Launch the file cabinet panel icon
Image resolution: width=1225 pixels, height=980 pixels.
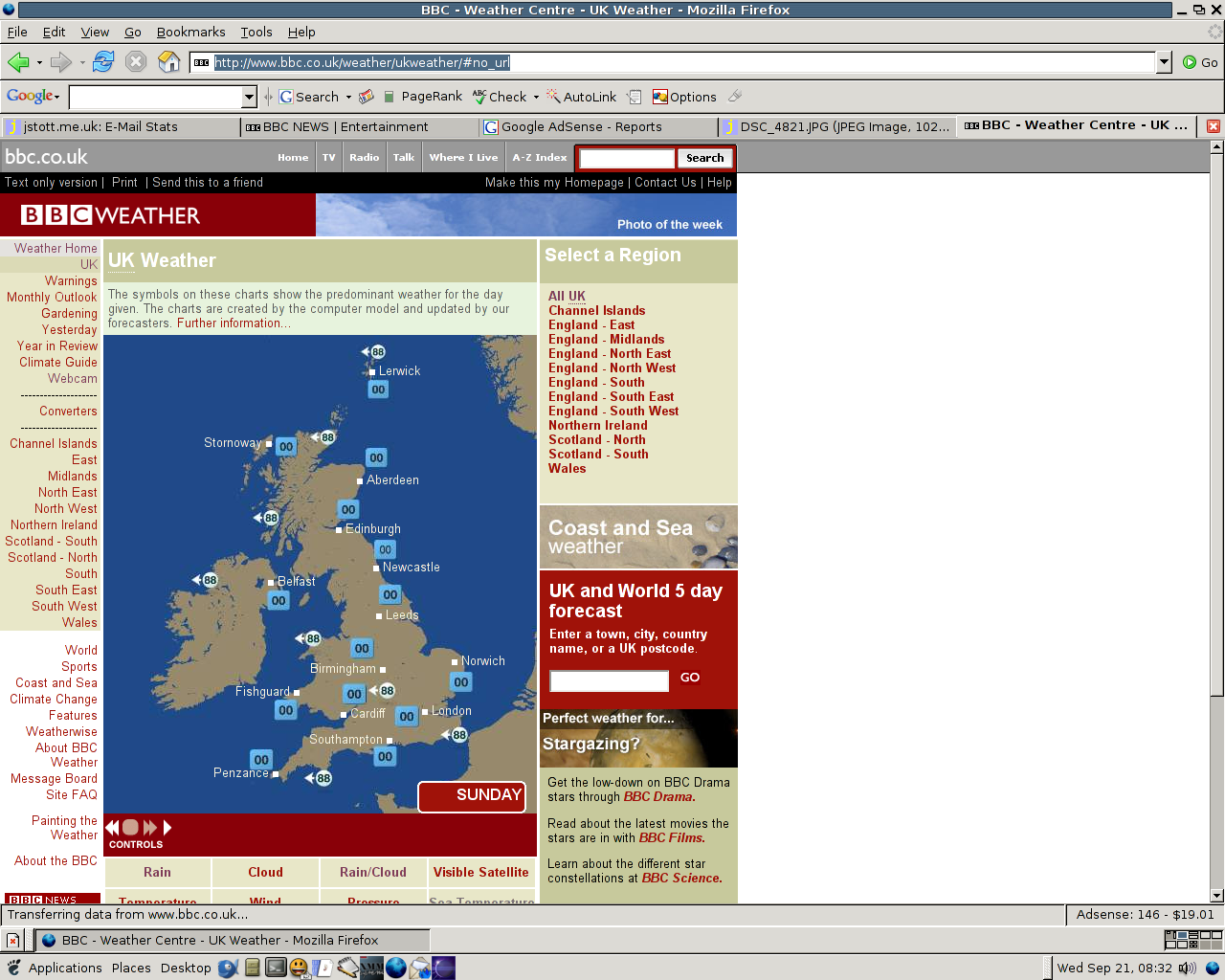253,968
